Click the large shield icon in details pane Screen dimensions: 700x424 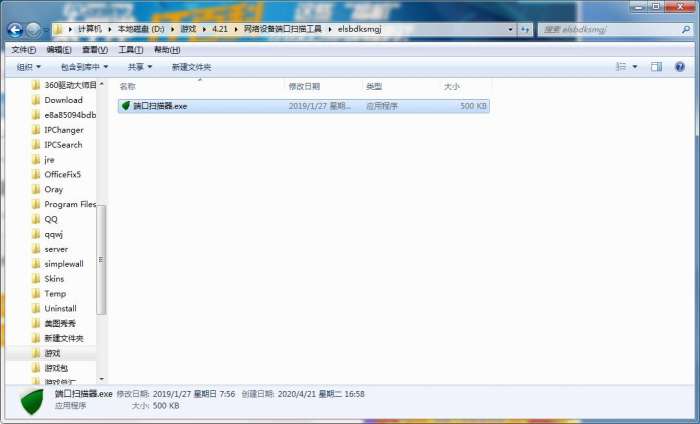pos(32,401)
